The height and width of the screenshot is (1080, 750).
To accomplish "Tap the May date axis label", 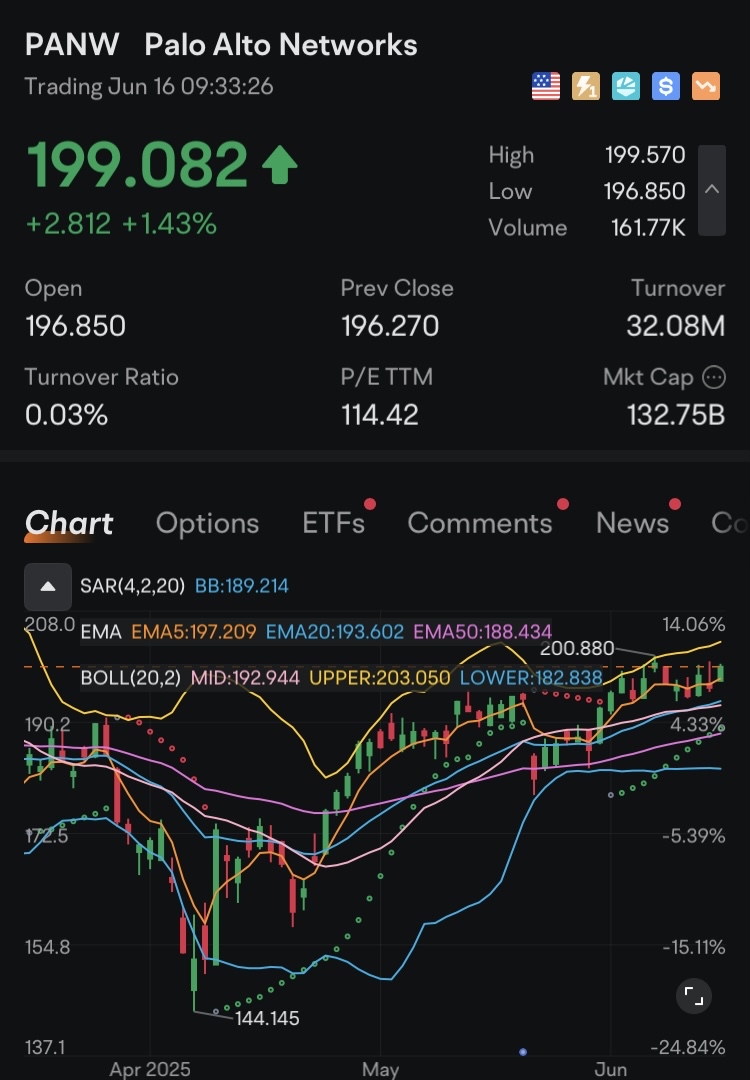I will (380, 1069).
